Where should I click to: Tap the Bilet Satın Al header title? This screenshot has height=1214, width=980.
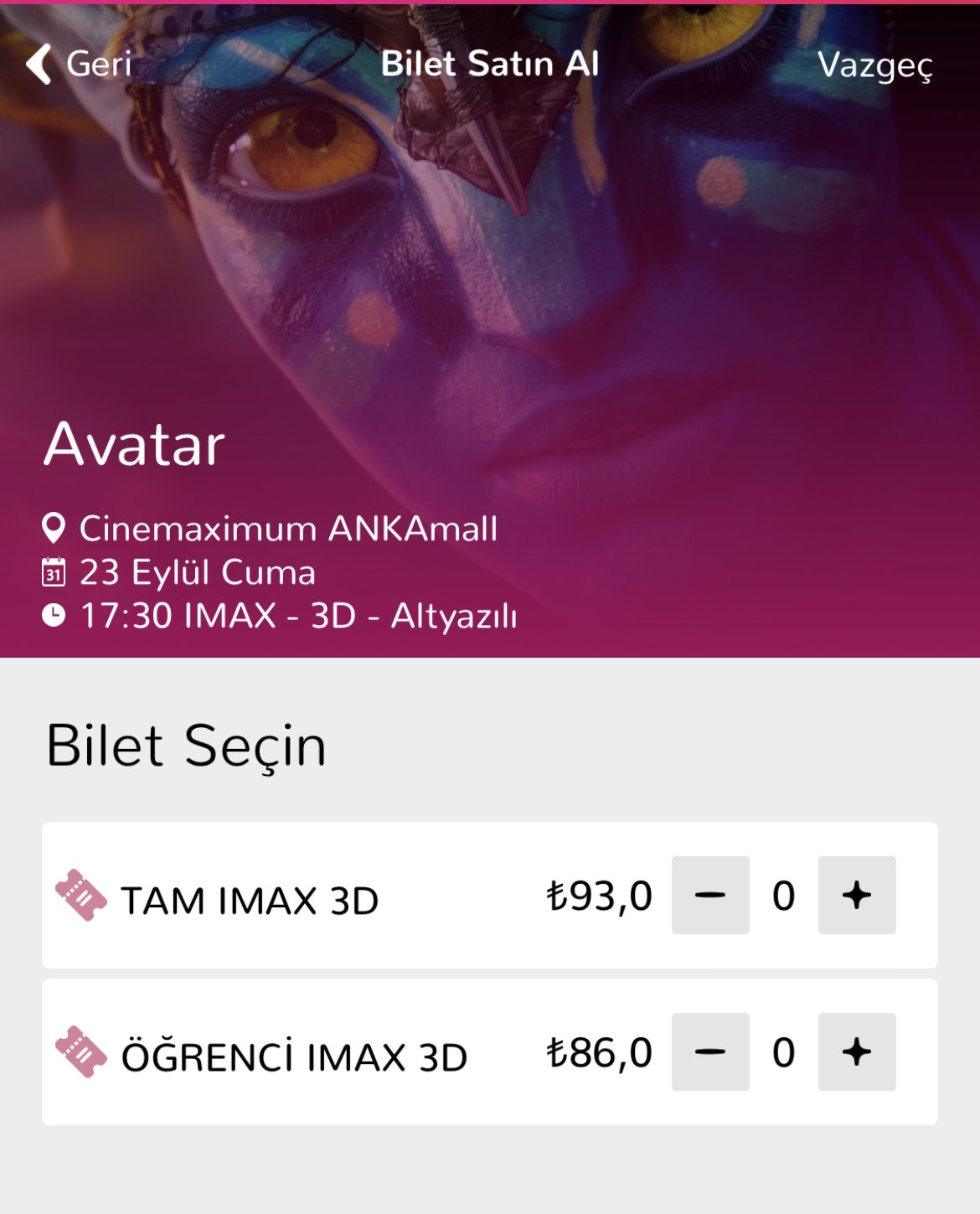pyautogui.click(x=490, y=64)
